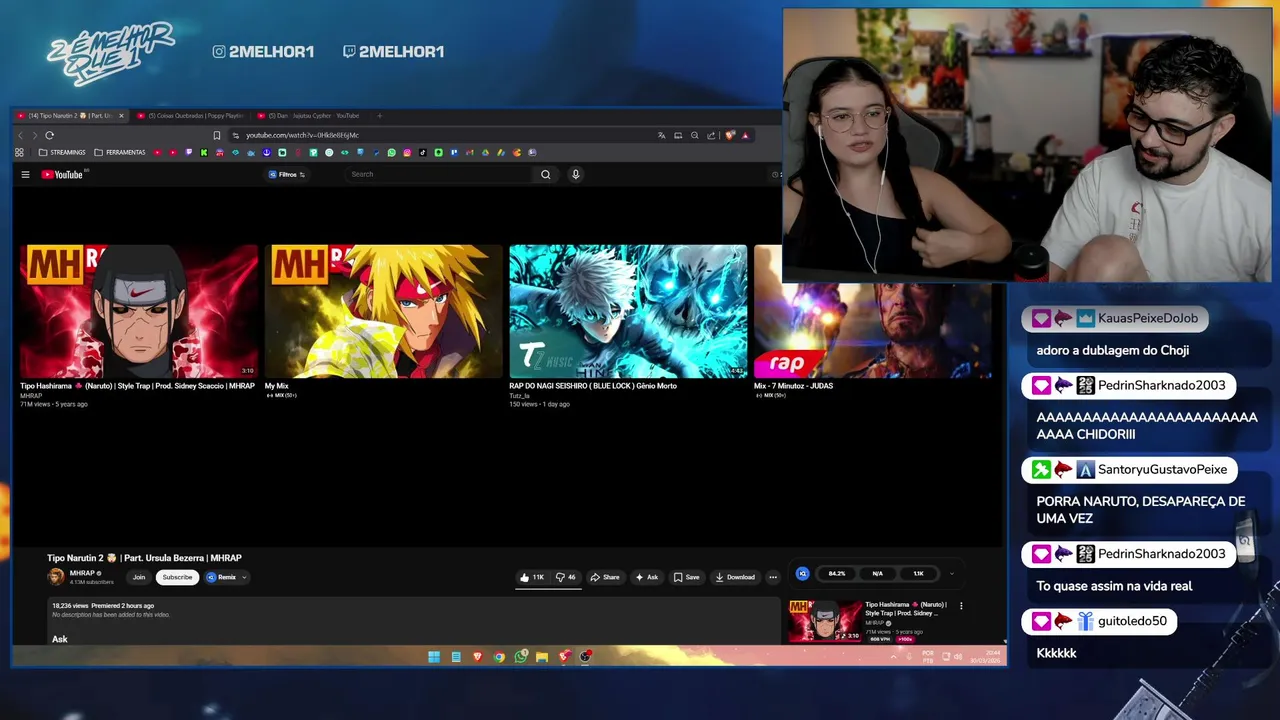The height and width of the screenshot is (720, 1280).
Task: Click the Download button
Action: coord(735,577)
